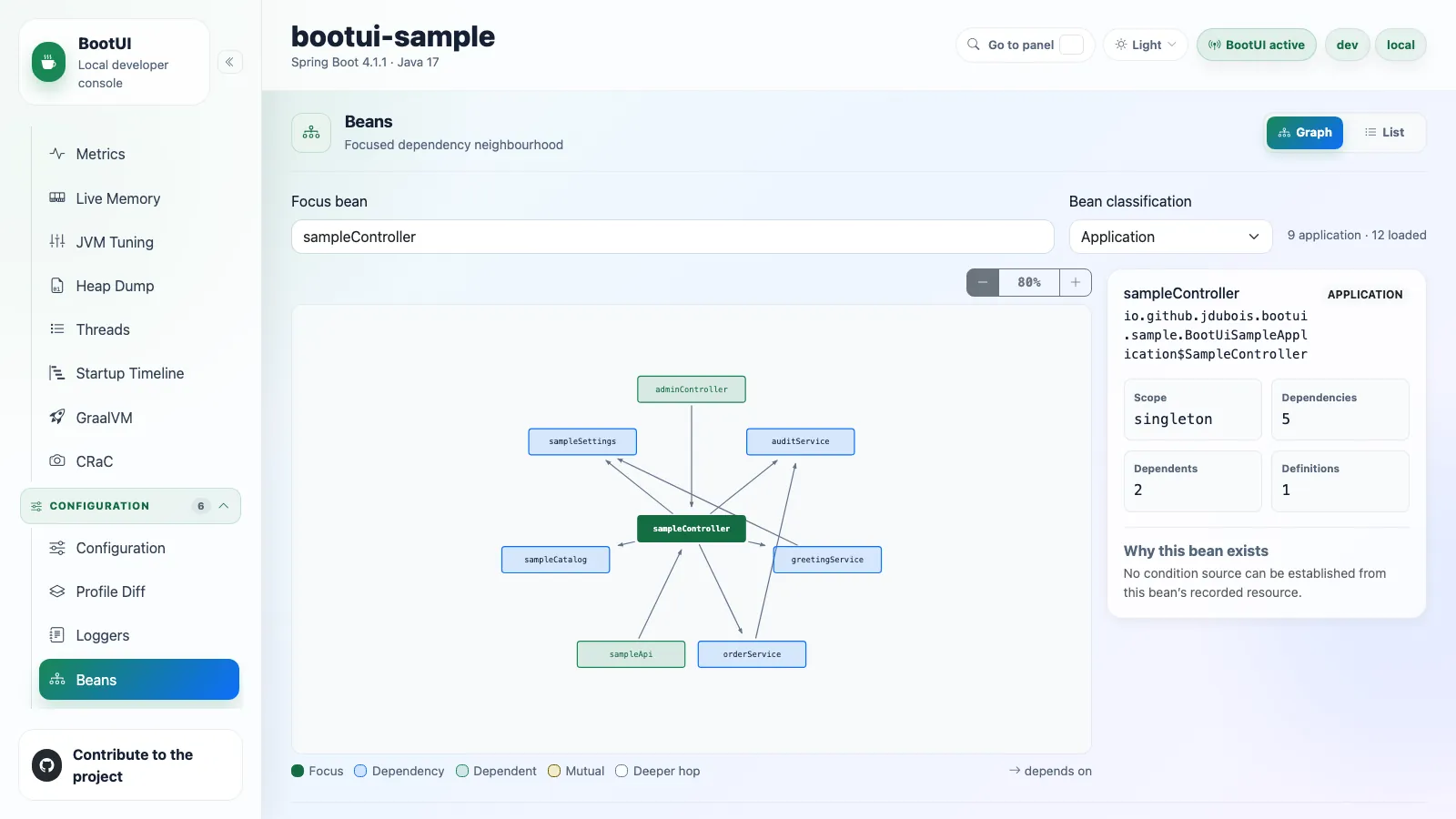Screen dimensions: 1456x819
Task: Select the sampleCatalog node in graph
Action: 556,560
